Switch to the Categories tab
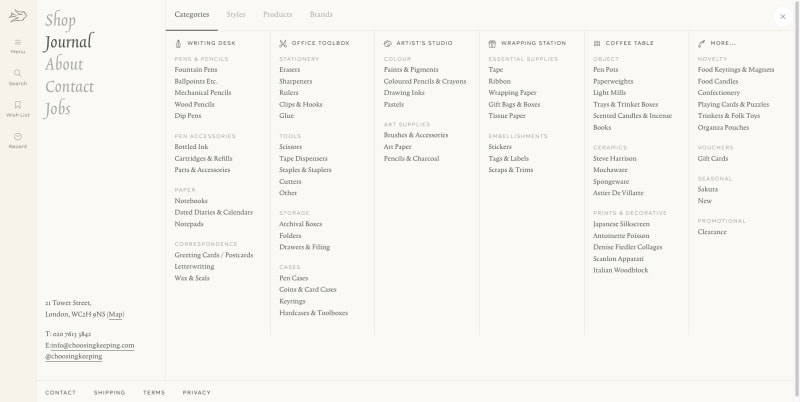 pos(192,14)
